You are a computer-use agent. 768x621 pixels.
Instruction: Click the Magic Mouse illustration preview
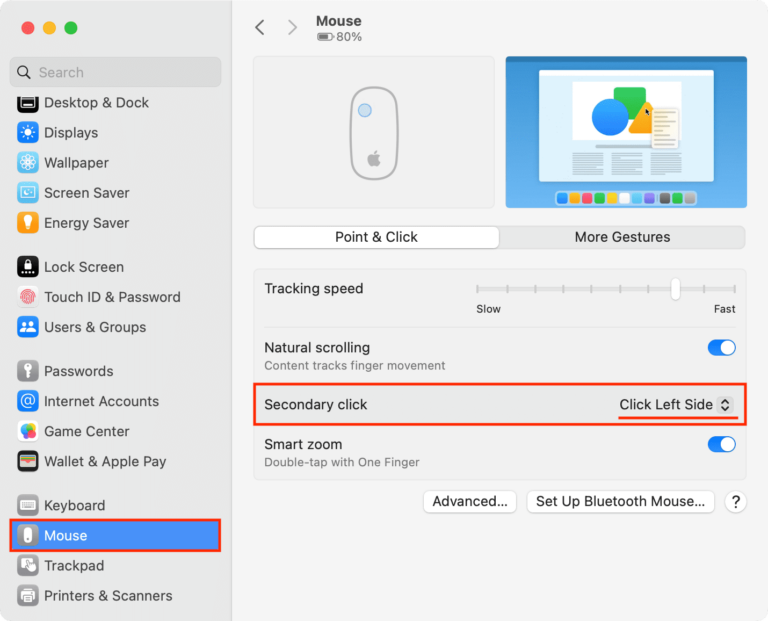pos(374,133)
